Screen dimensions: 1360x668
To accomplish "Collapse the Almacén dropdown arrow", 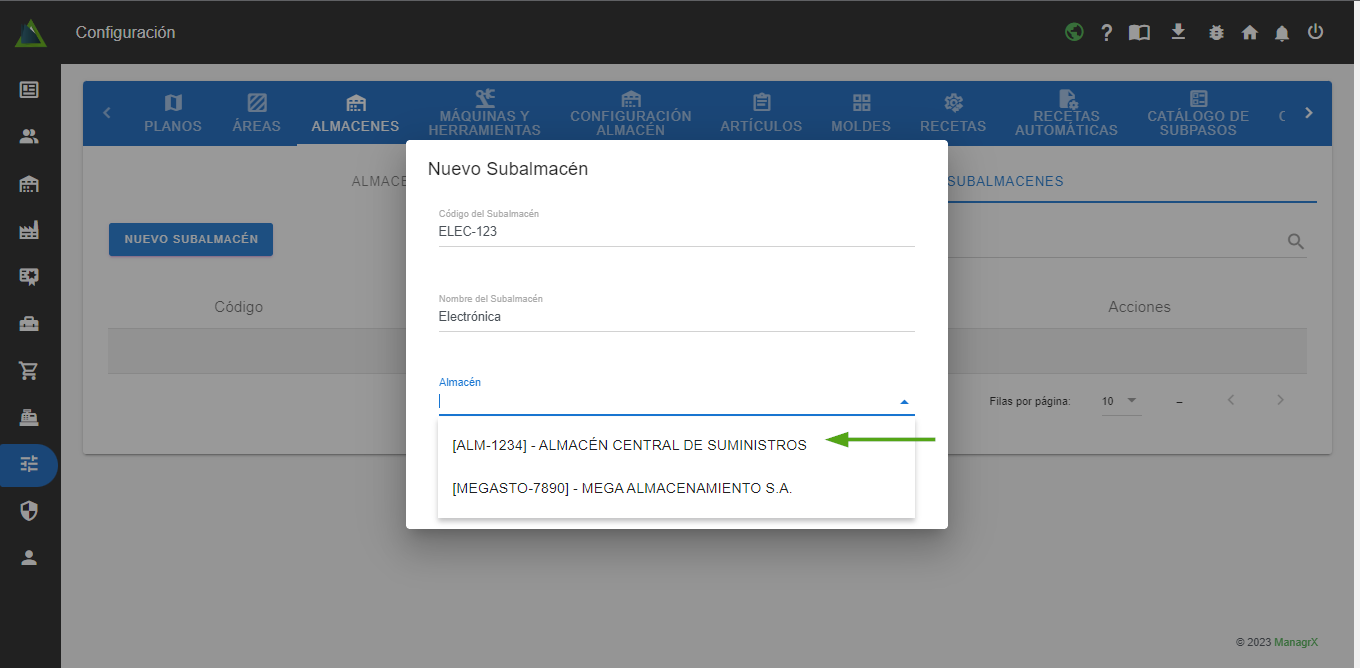I will coord(904,402).
